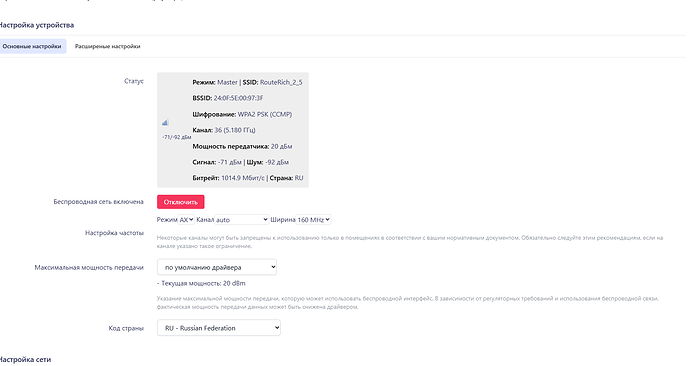The image size is (690, 366).
Task: Click the Беспроводная сеть включена label
Action: coord(99,202)
